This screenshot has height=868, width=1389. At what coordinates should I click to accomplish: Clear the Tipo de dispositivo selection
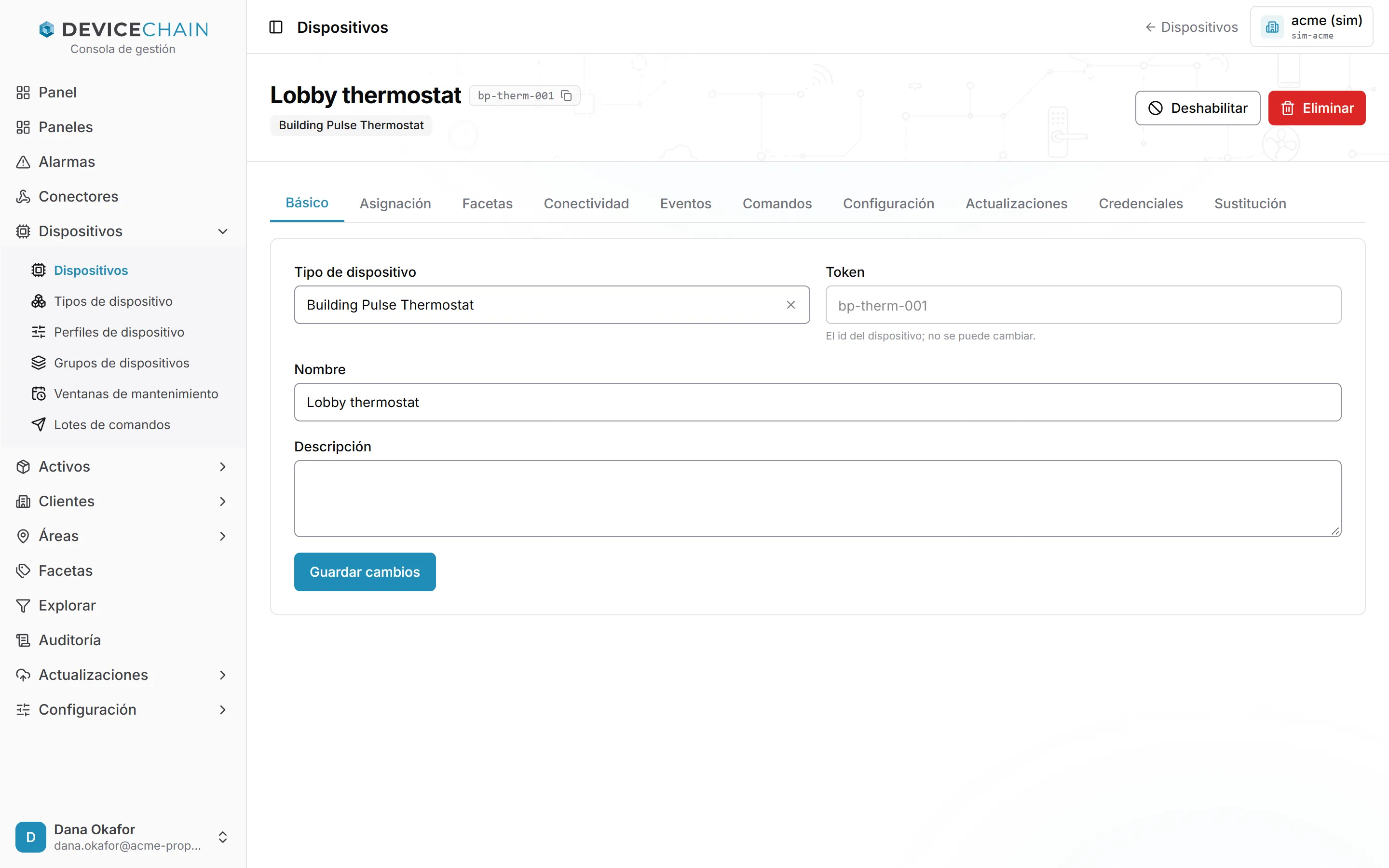[x=791, y=305]
